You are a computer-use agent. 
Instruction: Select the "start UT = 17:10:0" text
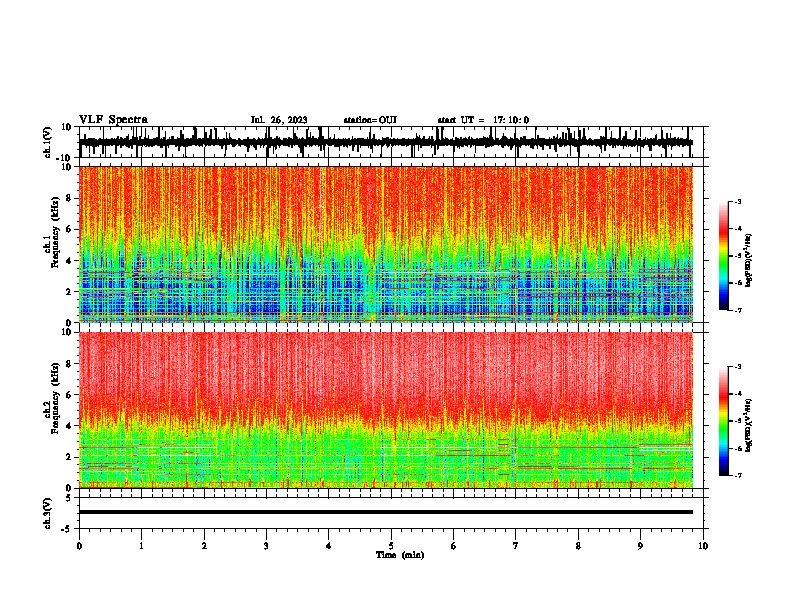click(x=483, y=120)
